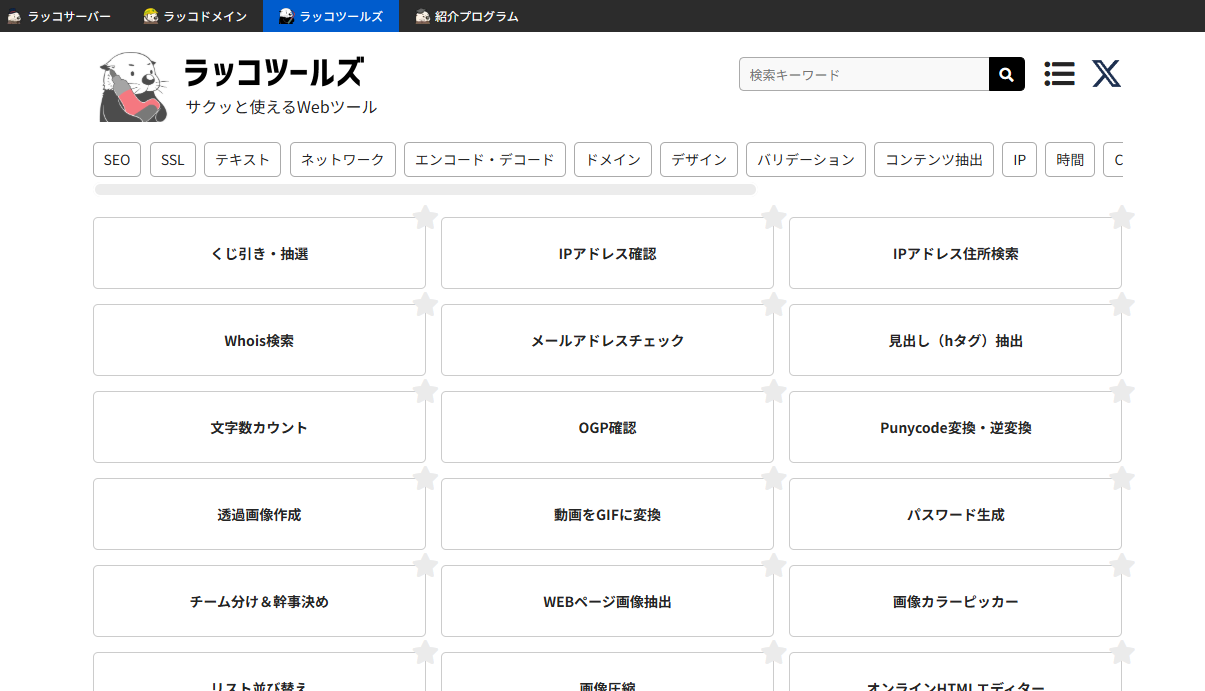The height and width of the screenshot is (691, 1205).
Task: Open the 文字数カウント tool
Action: 259,428
